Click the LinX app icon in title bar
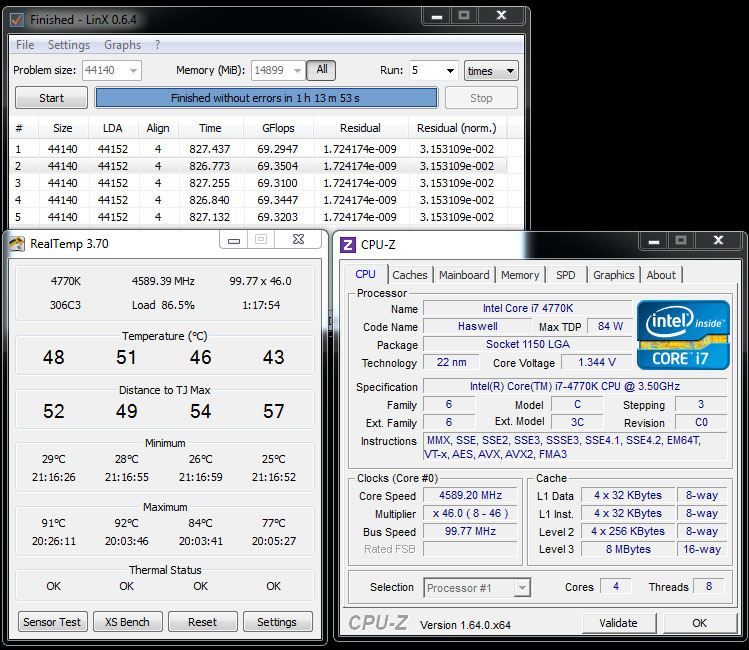This screenshot has height=650, width=749. pyautogui.click(x=17, y=20)
